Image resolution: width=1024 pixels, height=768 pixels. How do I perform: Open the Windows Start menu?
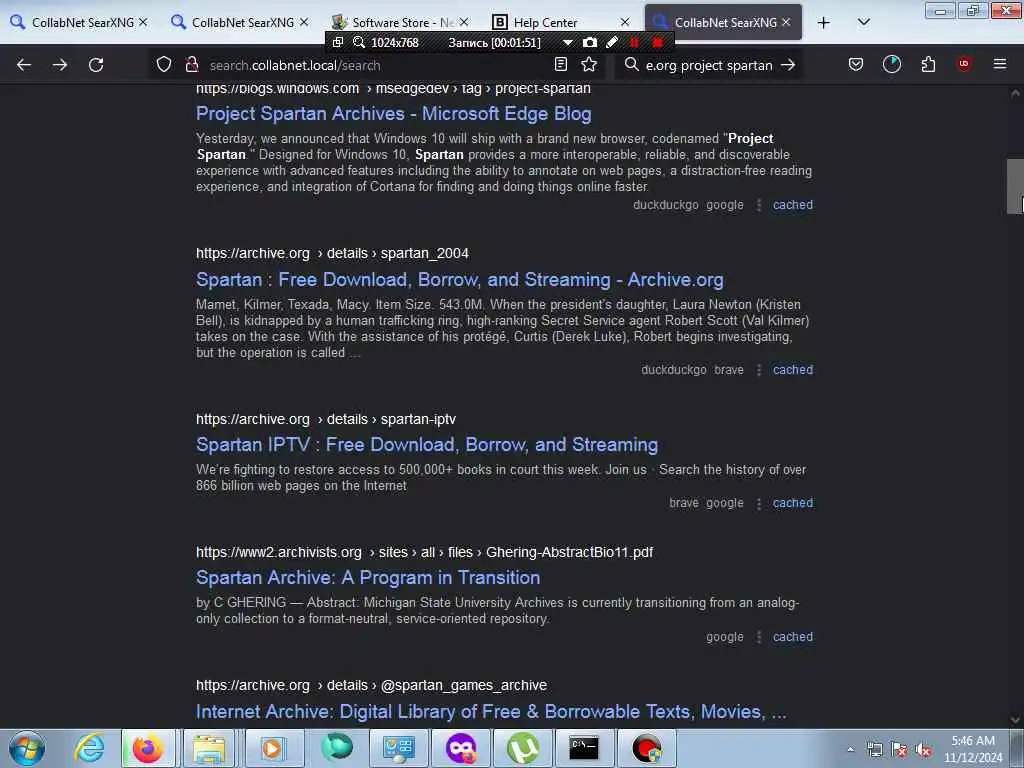tap(27, 748)
